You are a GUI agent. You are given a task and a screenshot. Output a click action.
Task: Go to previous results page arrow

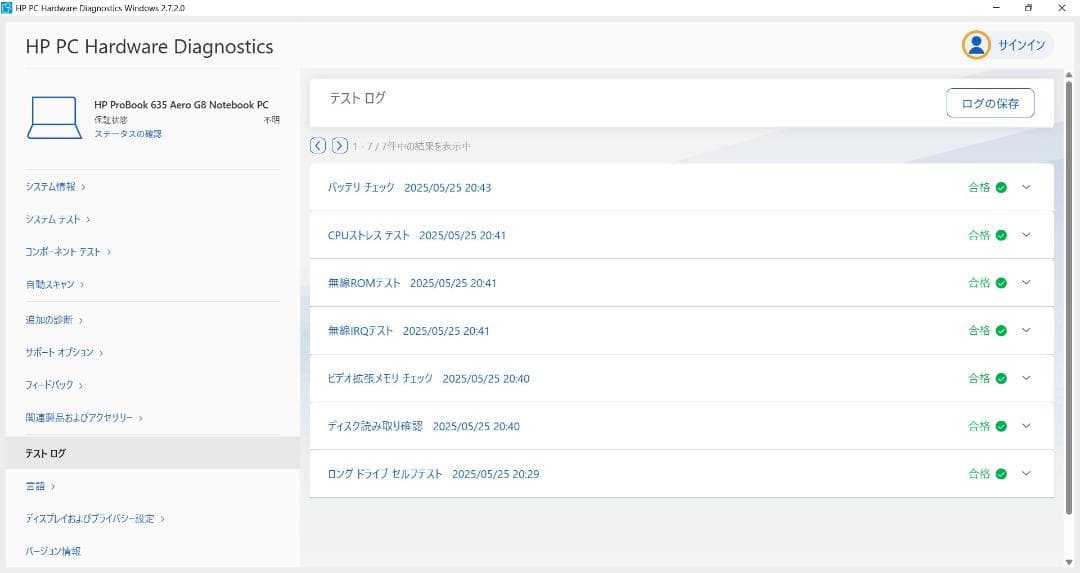click(x=318, y=146)
